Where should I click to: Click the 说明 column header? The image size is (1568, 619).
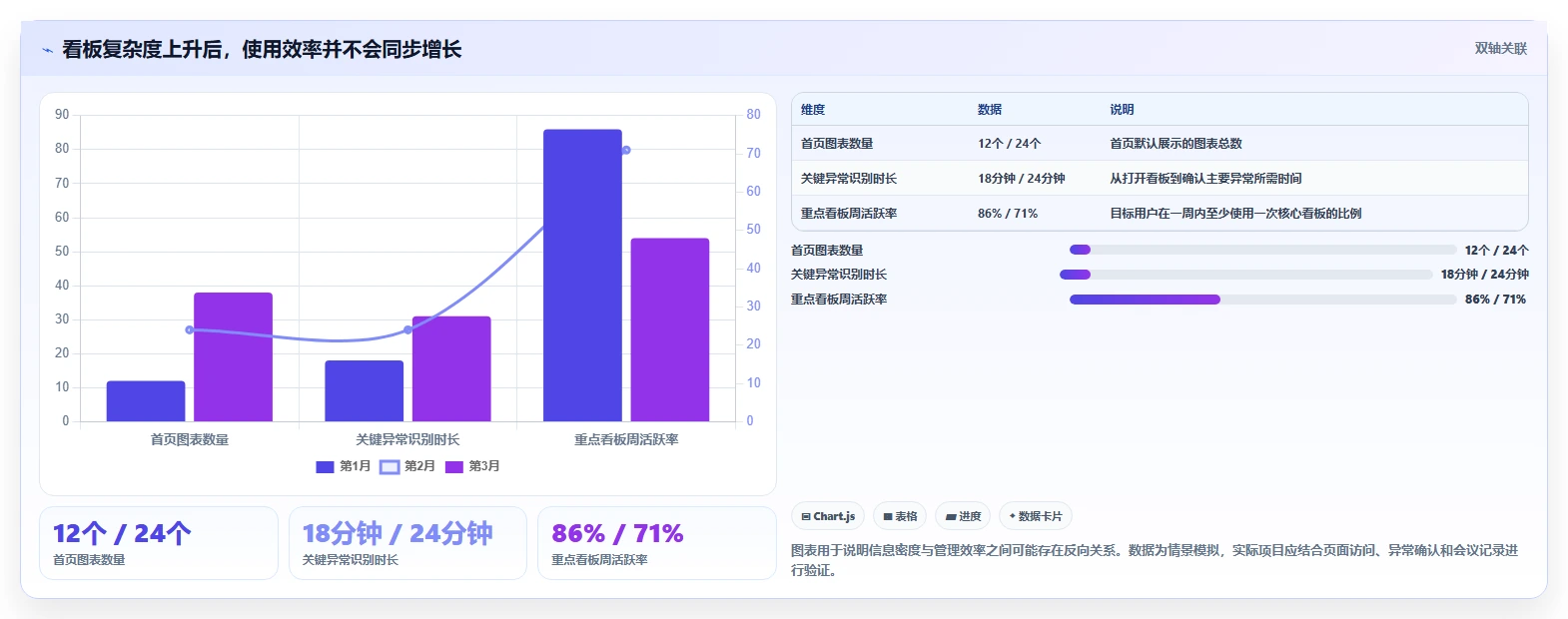coord(1122,110)
